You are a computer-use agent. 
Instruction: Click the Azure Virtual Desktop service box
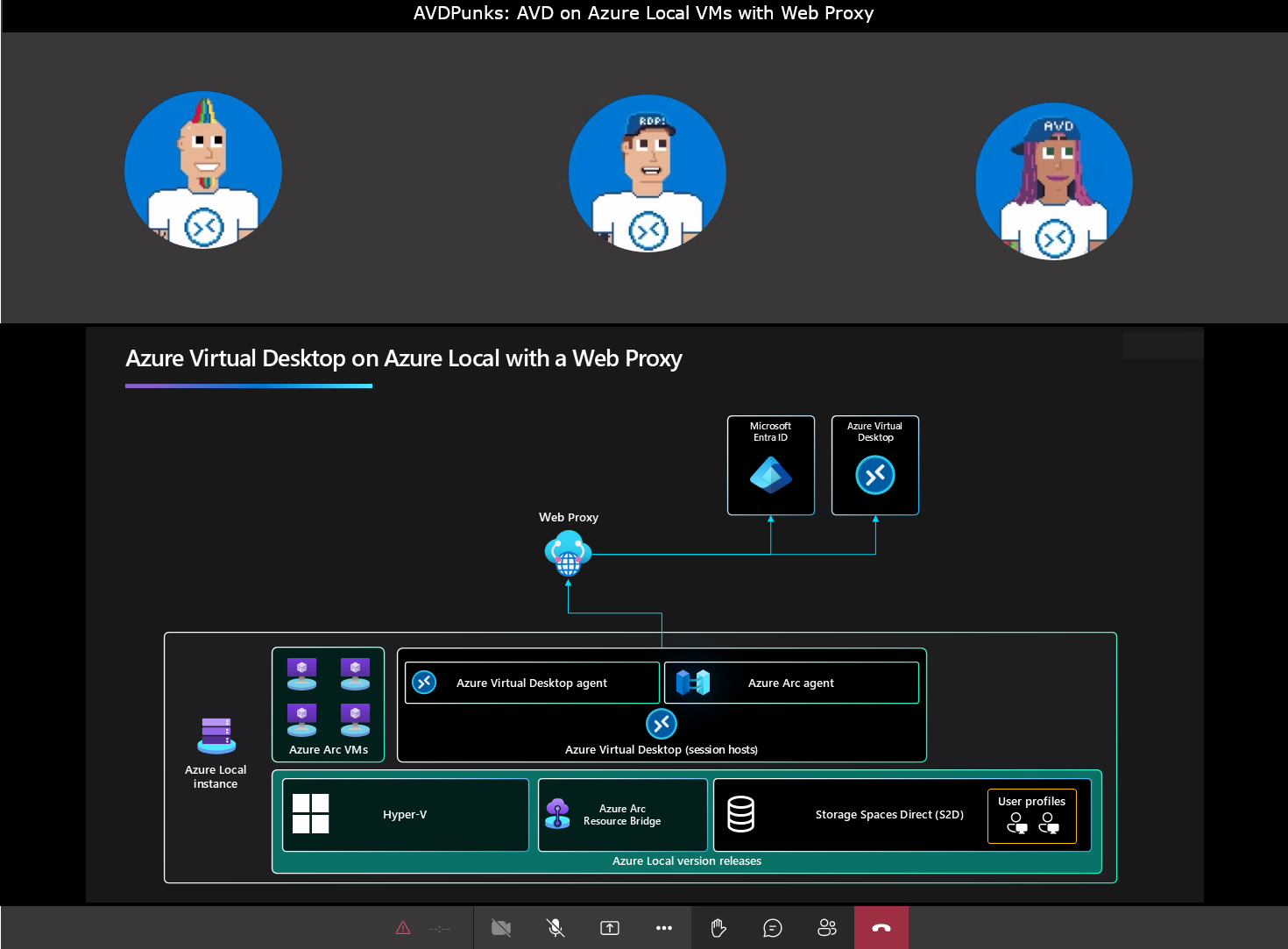[875, 465]
